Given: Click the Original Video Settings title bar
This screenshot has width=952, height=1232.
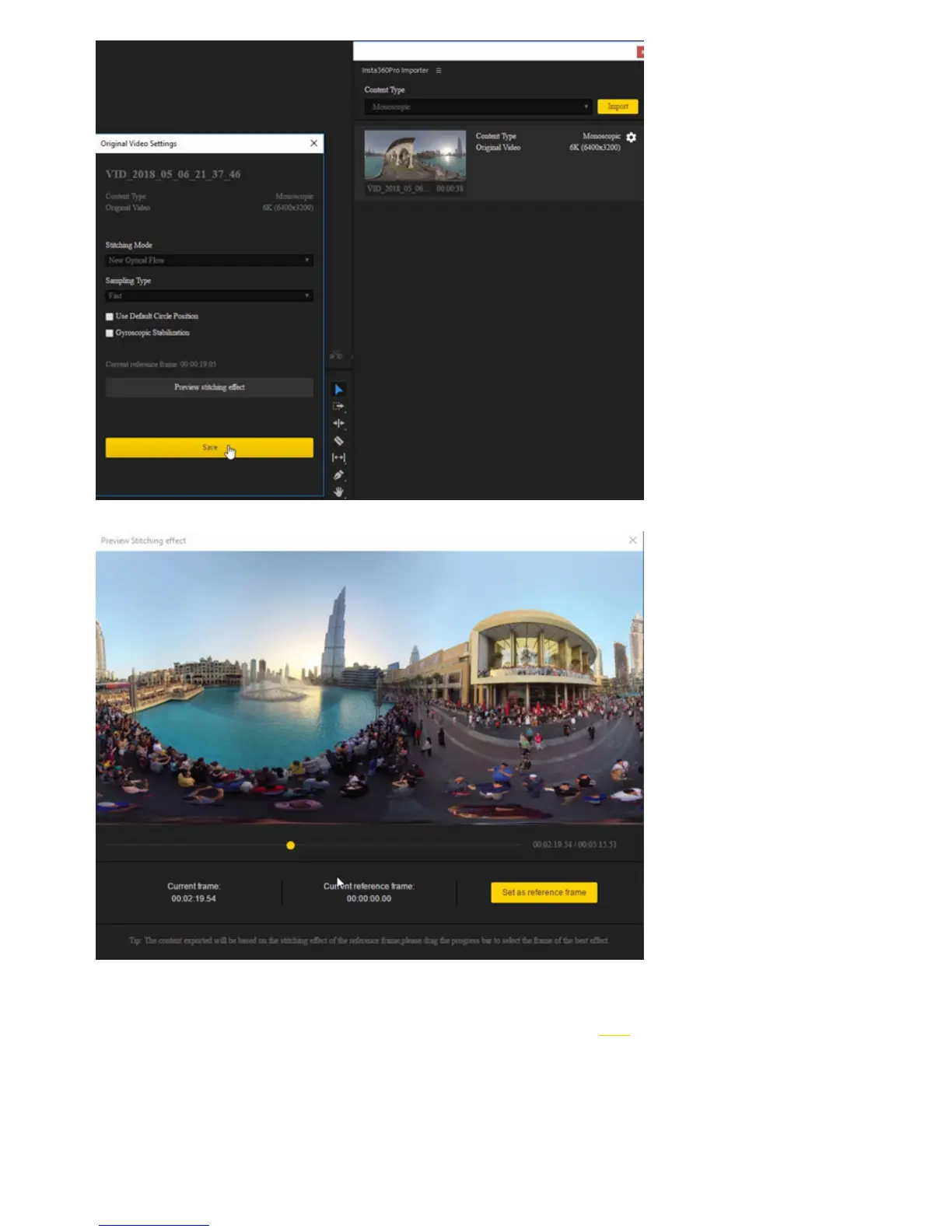Looking at the screenshot, I should 209,143.
